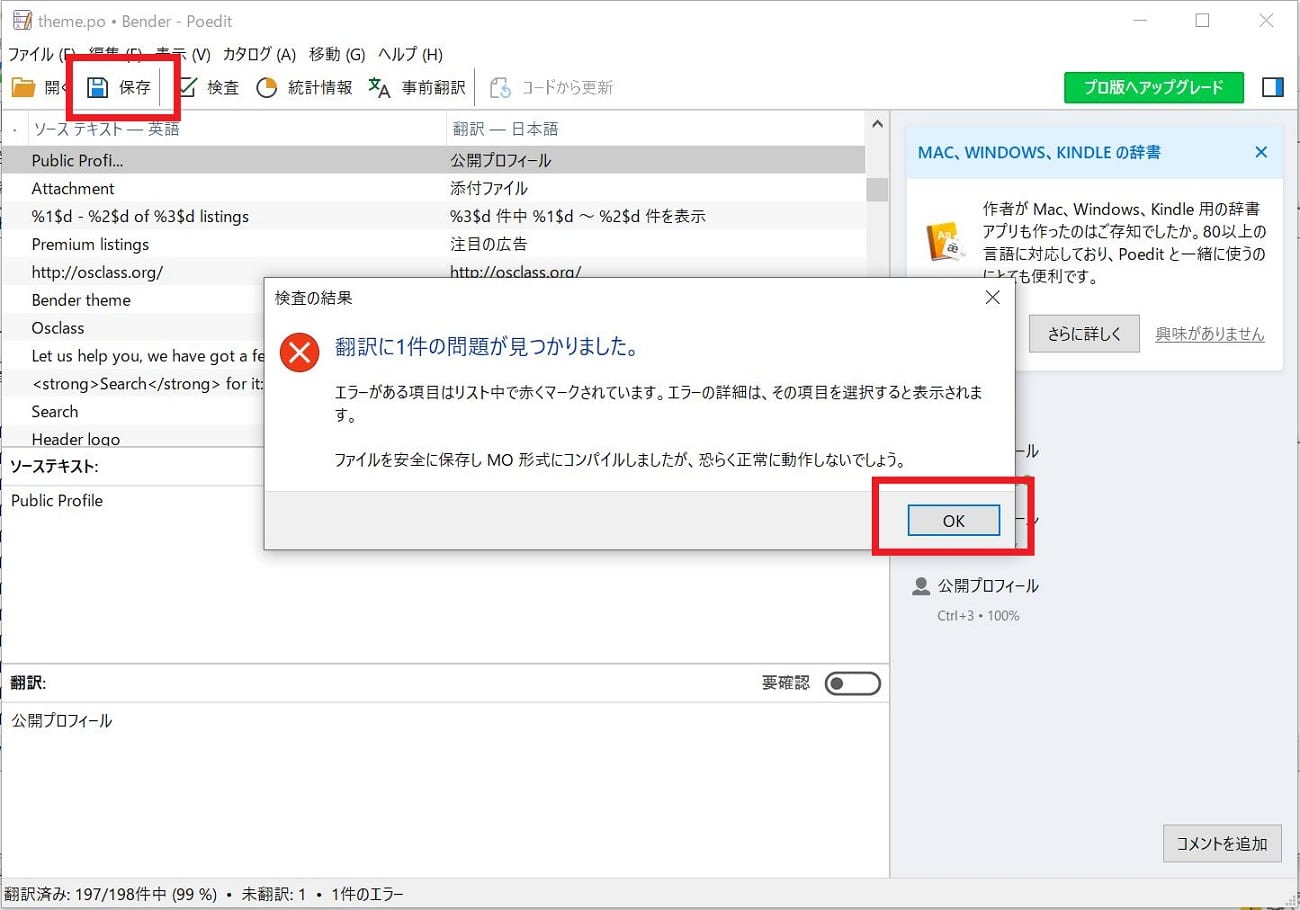
Task: Close the 検査の結果 dialog with X
Action: [x=992, y=298]
